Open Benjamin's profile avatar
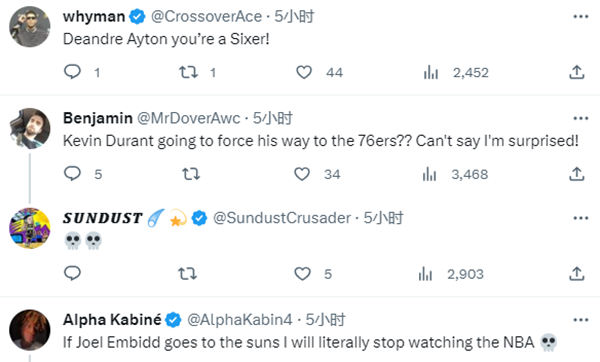Viewport: 600px width, 362px height. click(30, 129)
